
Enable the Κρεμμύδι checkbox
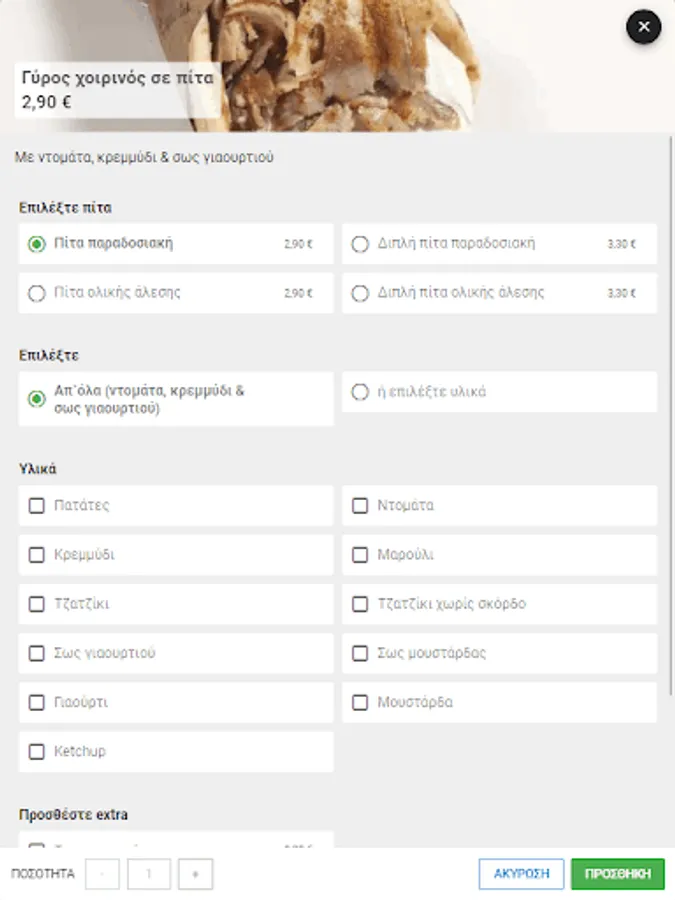tap(37, 555)
